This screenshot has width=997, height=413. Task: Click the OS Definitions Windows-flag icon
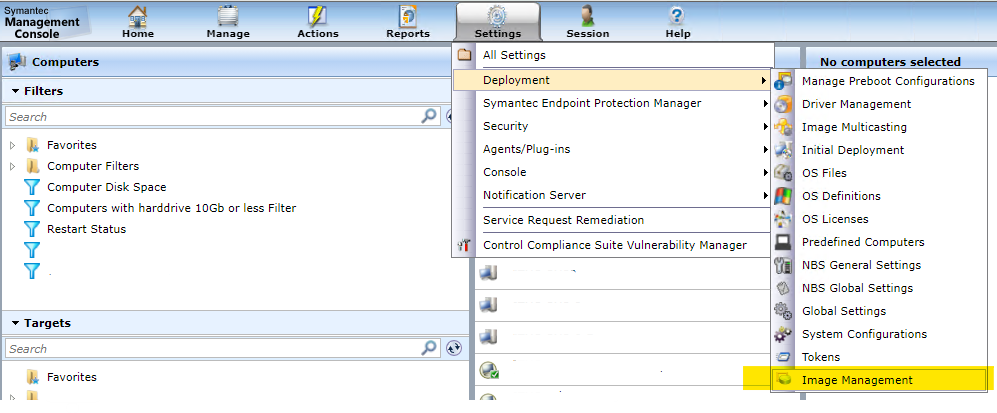click(783, 196)
